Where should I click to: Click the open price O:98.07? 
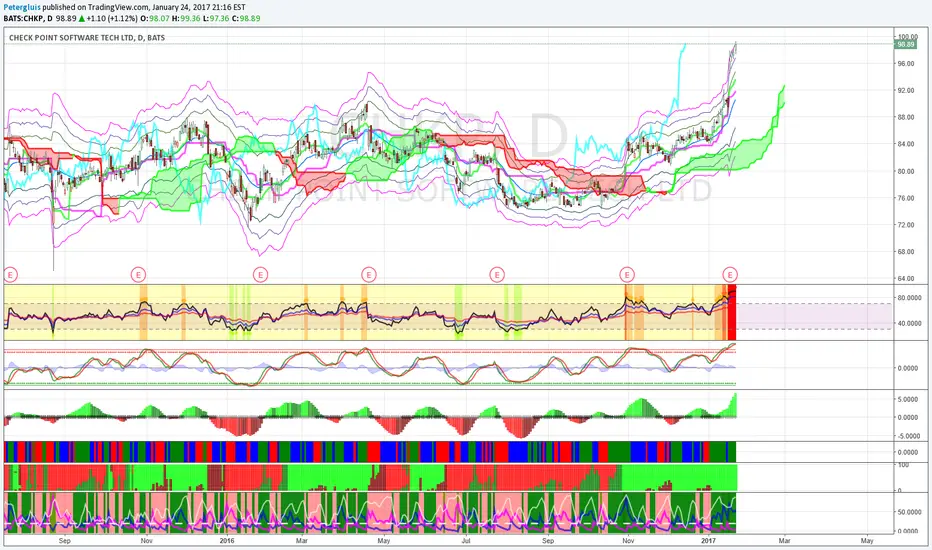pos(154,18)
